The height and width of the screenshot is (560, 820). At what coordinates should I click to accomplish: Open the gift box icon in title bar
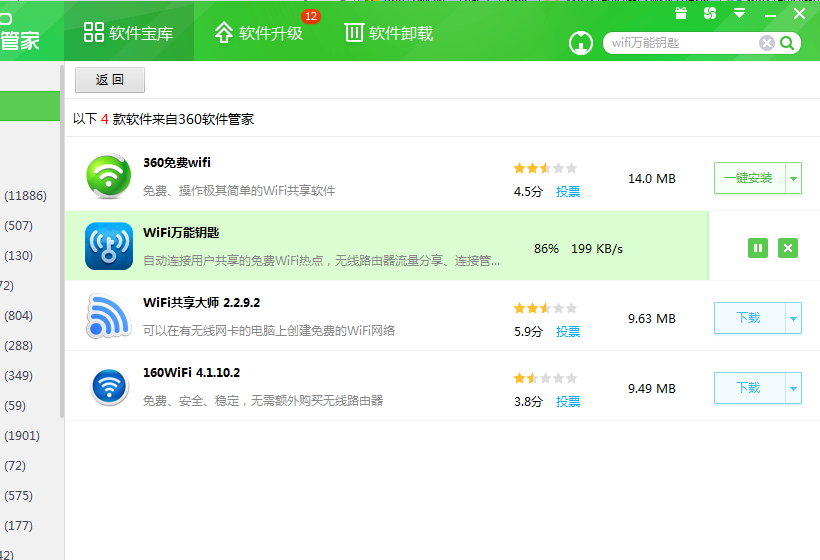[x=681, y=13]
